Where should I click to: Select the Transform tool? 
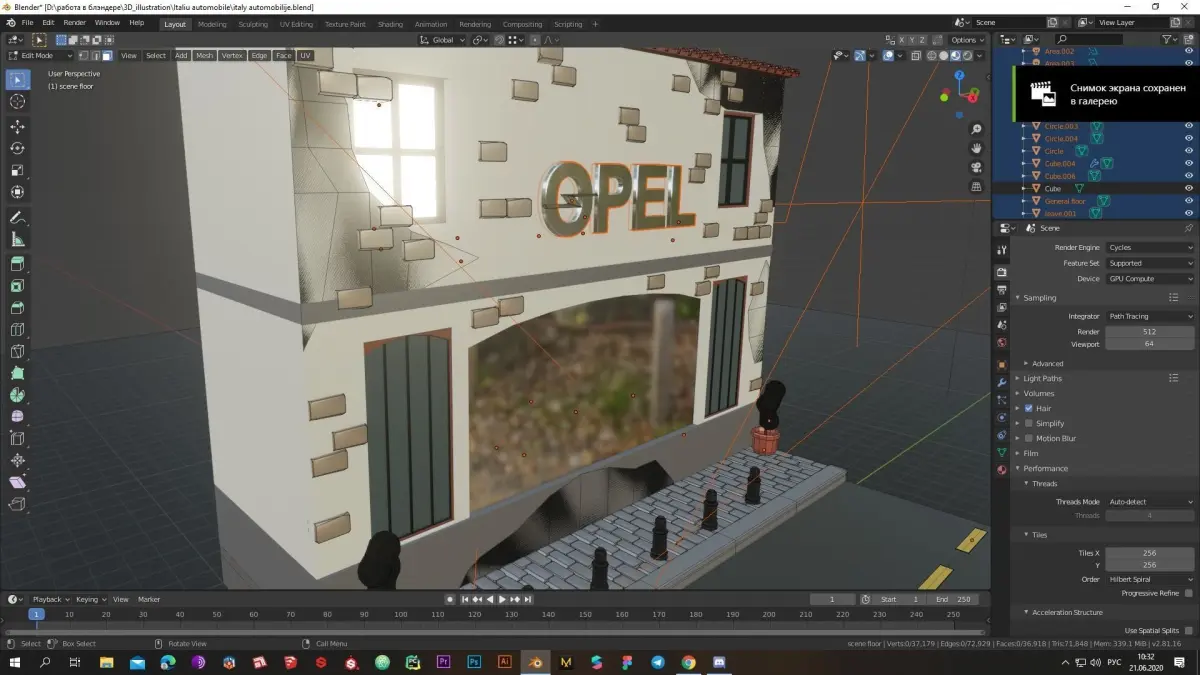[17, 192]
